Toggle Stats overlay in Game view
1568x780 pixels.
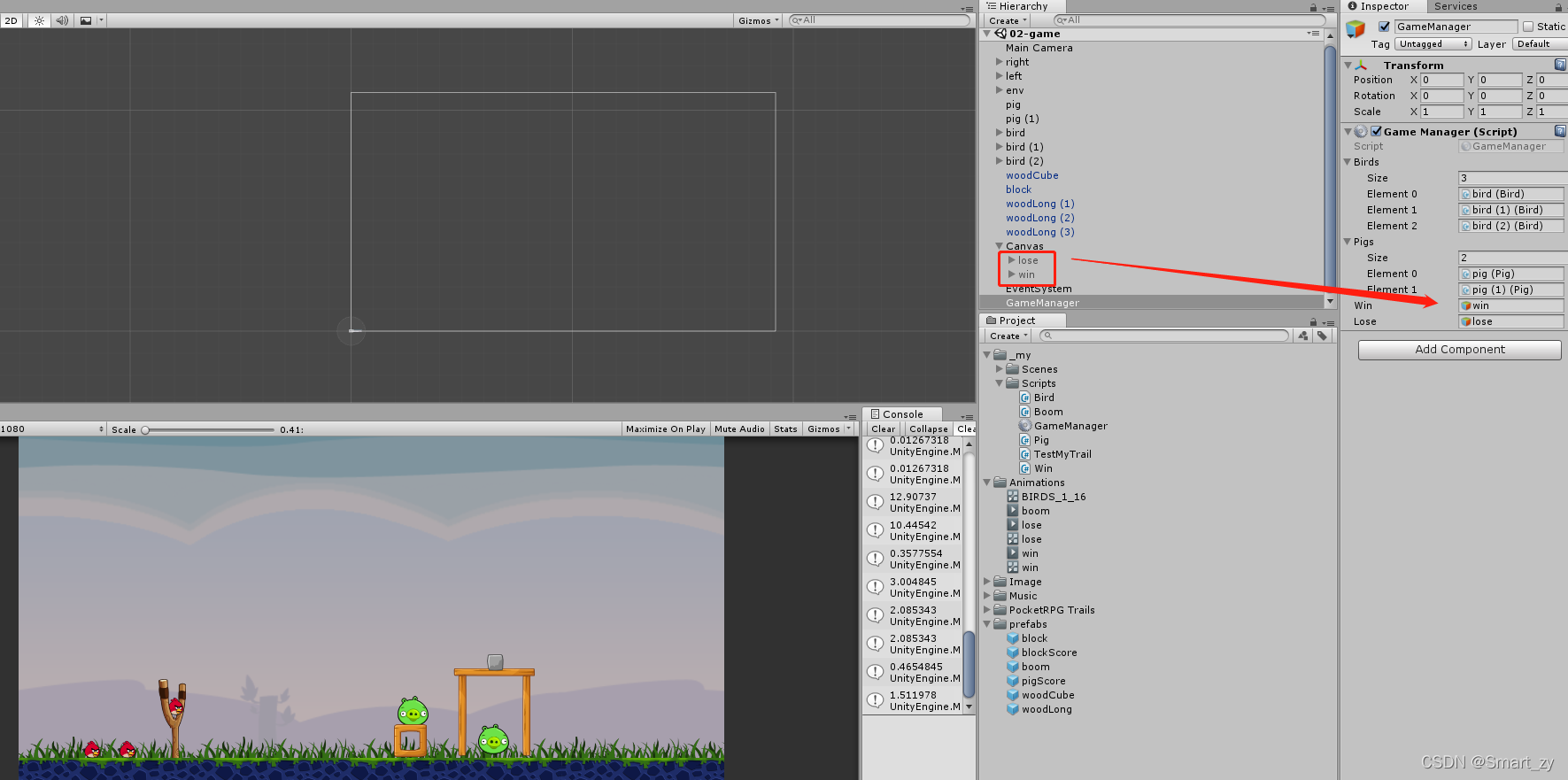(x=785, y=429)
